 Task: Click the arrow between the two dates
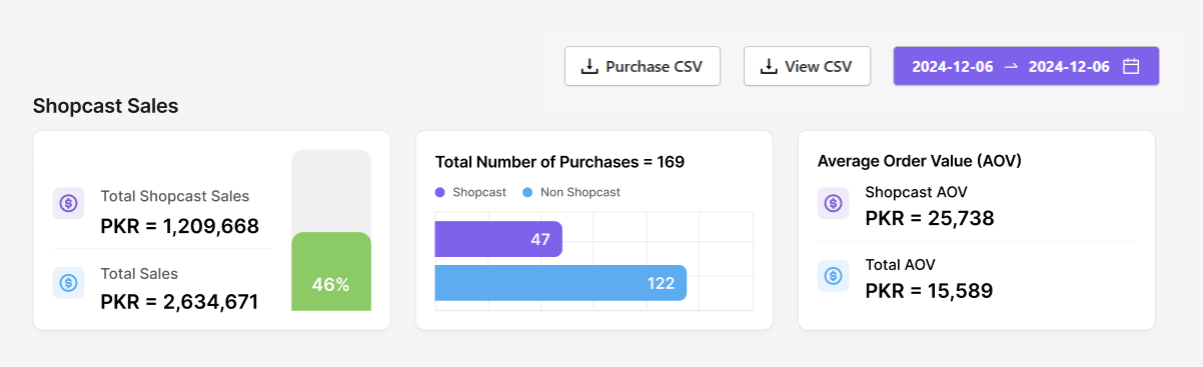[1011, 67]
